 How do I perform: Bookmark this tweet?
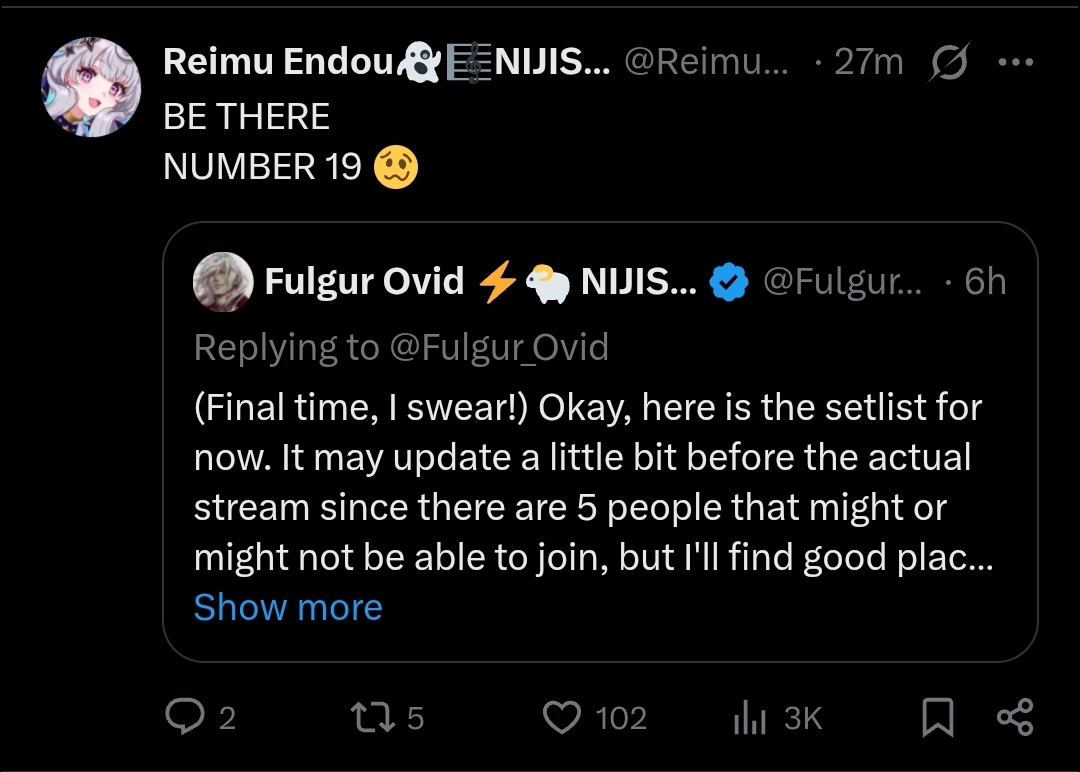click(x=937, y=717)
